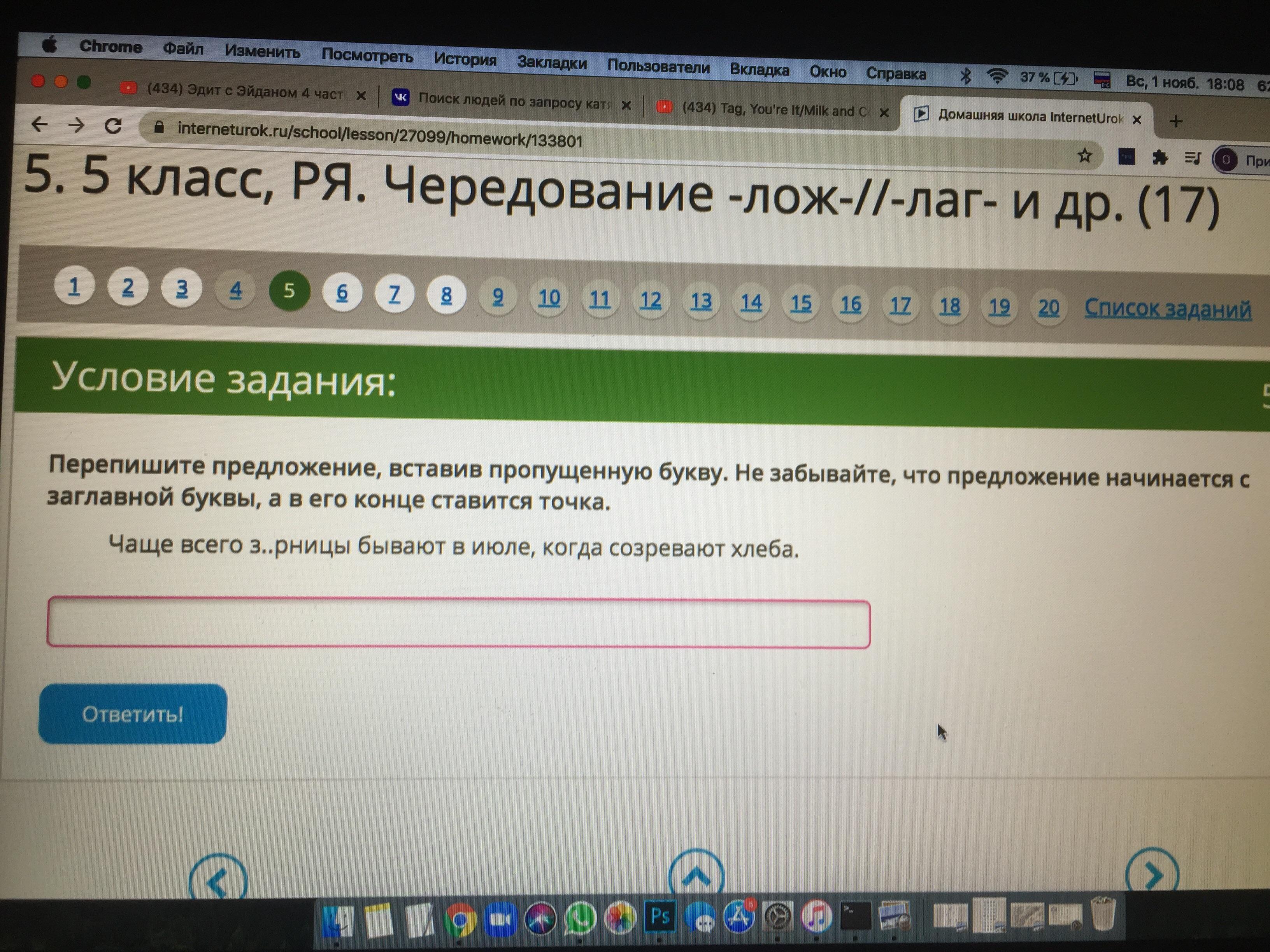This screenshot has width=1270, height=952.
Task: Open the Изменить menu
Action: pos(262,52)
